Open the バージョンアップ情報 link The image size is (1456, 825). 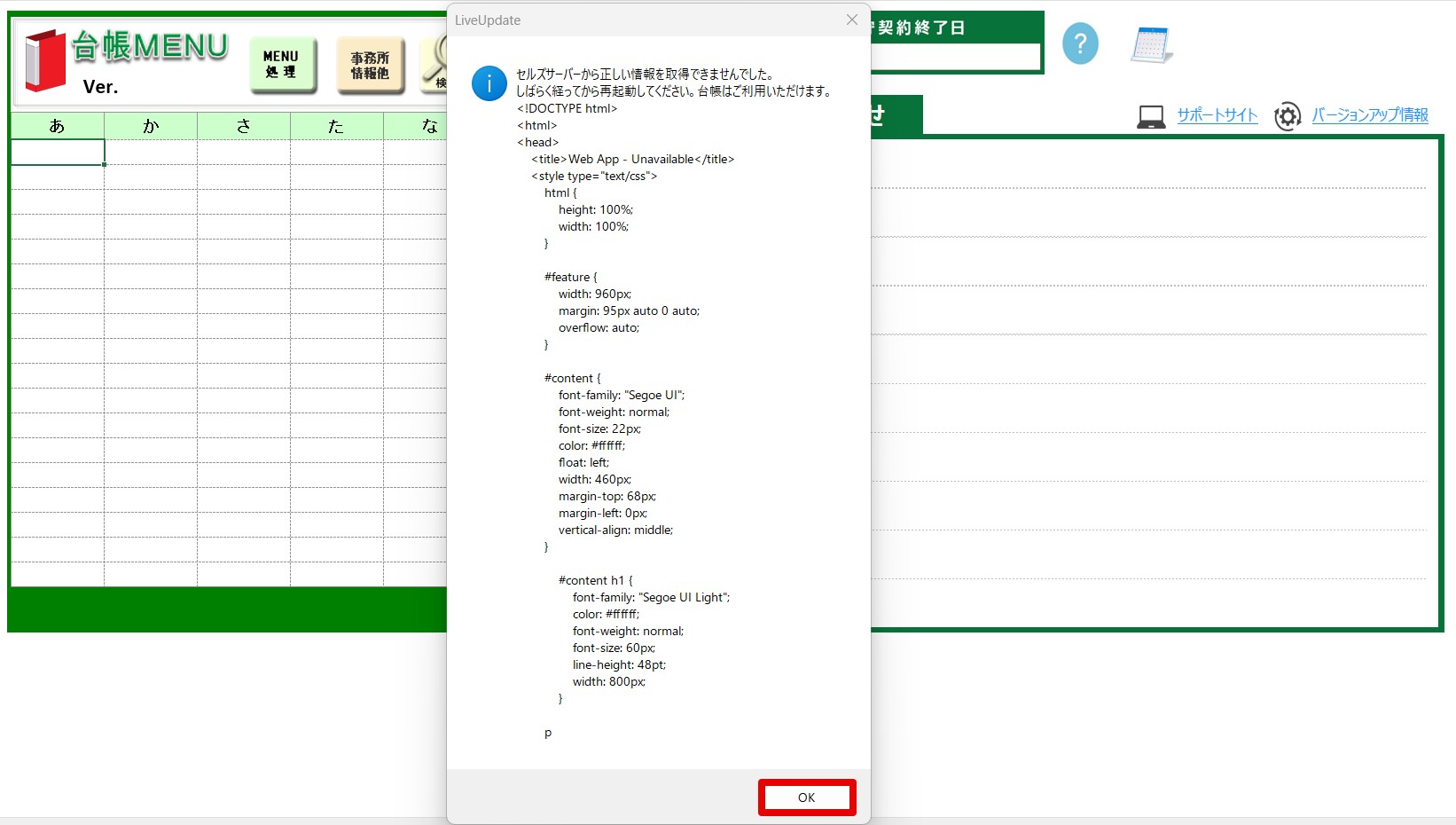pyautogui.click(x=1370, y=115)
